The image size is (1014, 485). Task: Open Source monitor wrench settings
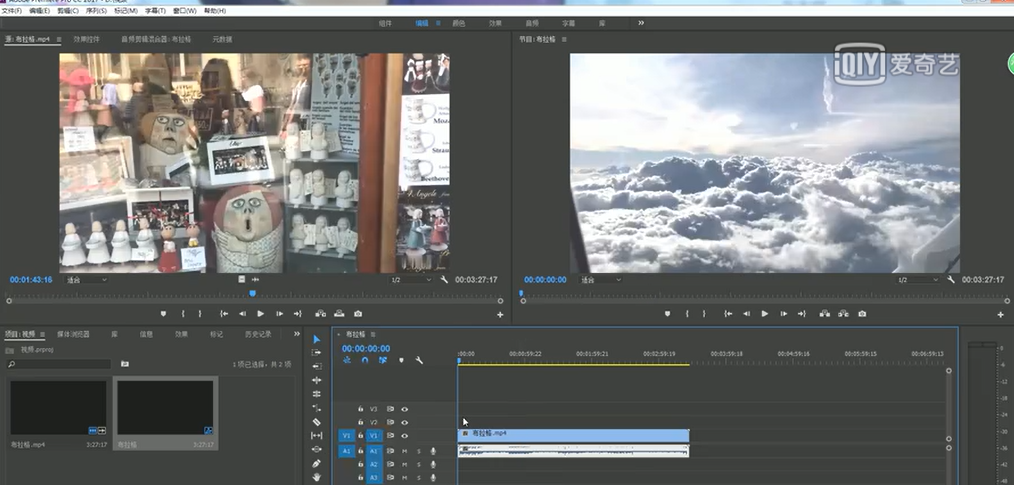pyautogui.click(x=444, y=279)
